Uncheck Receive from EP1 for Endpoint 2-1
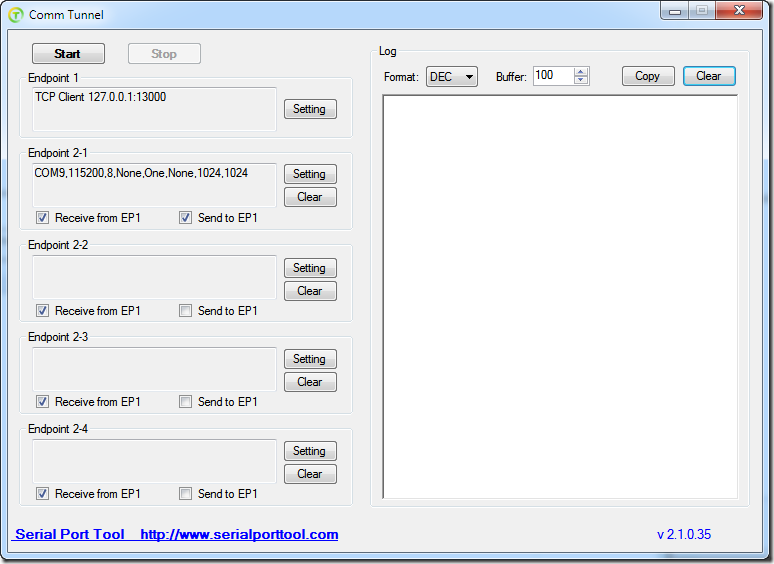Image resolution: width=774 pixels, height=564 pixels. [42, 218]
